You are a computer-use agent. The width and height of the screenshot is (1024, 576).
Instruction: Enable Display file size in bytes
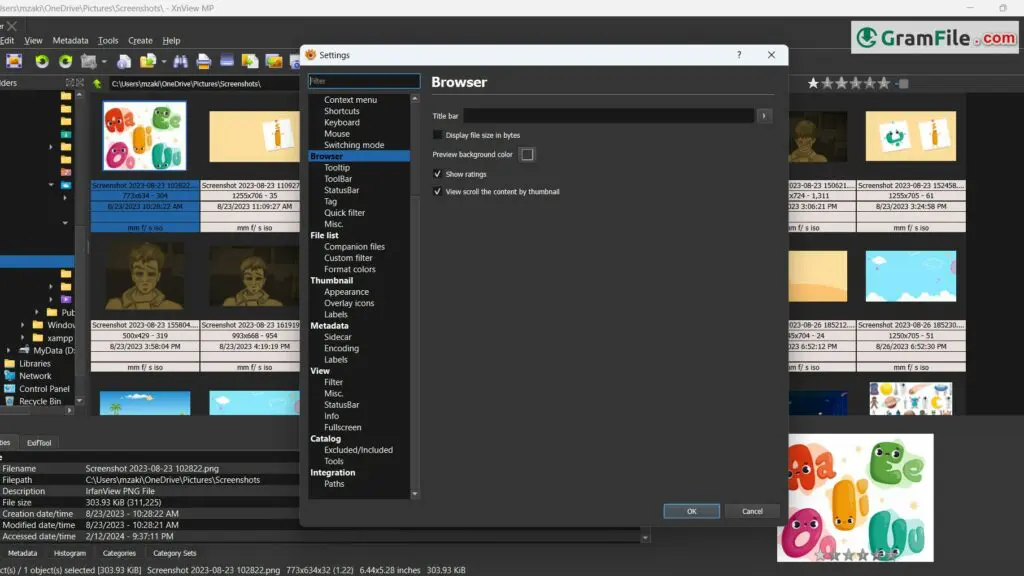[x=438, y=135]
